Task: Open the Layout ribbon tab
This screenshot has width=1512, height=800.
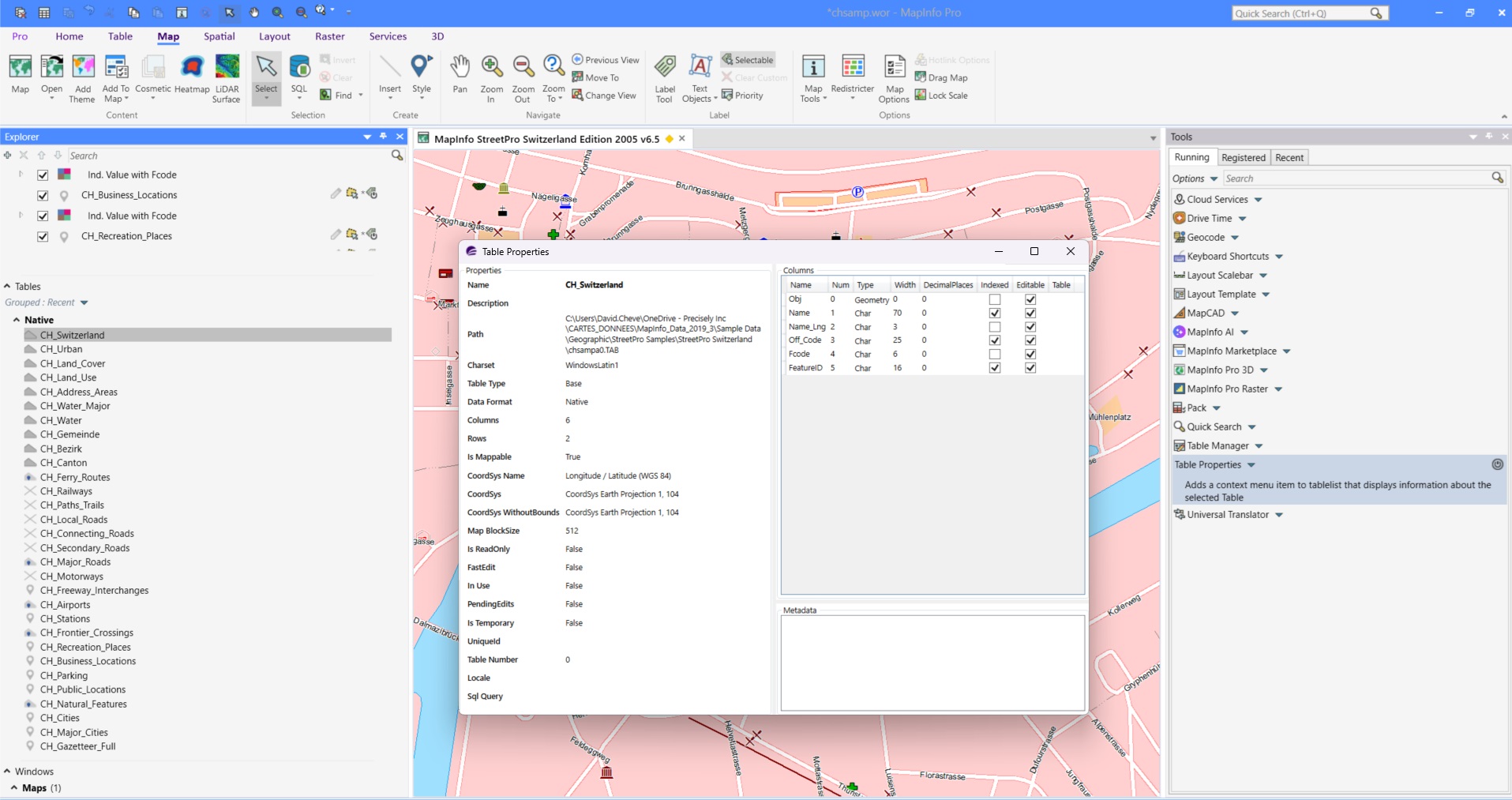Action: 274,36
